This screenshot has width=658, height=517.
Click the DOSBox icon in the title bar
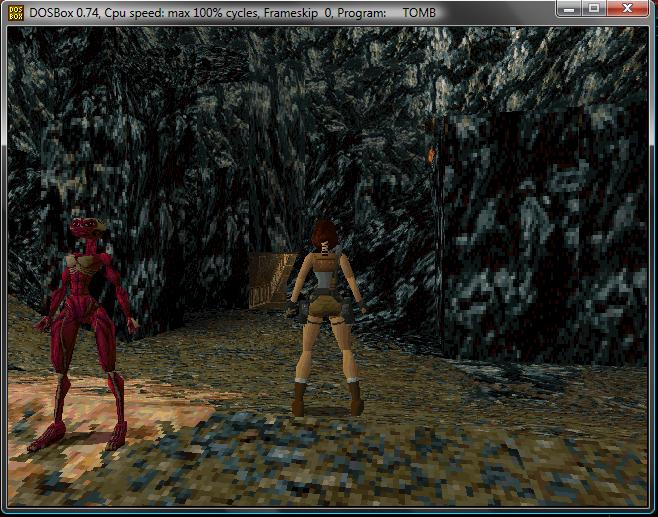[16, 13]
